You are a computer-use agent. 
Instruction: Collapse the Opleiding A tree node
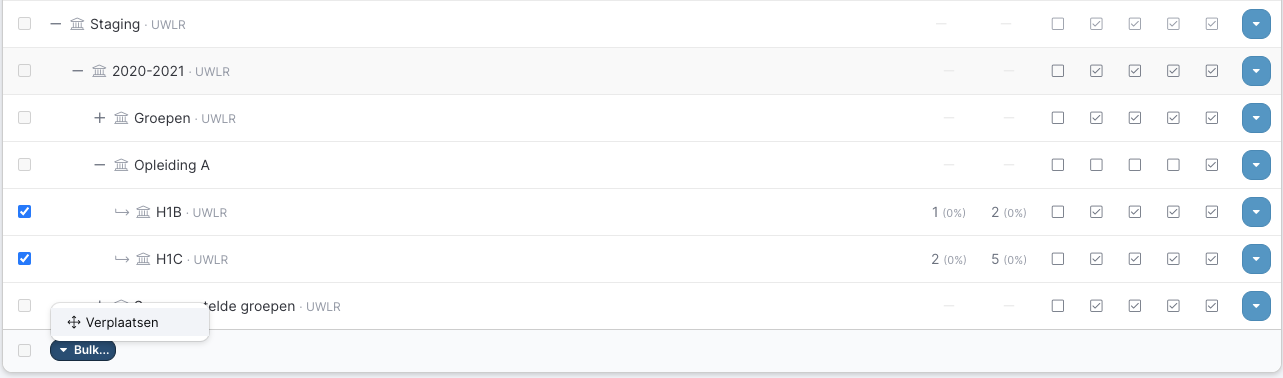click(x=100, y=165)
